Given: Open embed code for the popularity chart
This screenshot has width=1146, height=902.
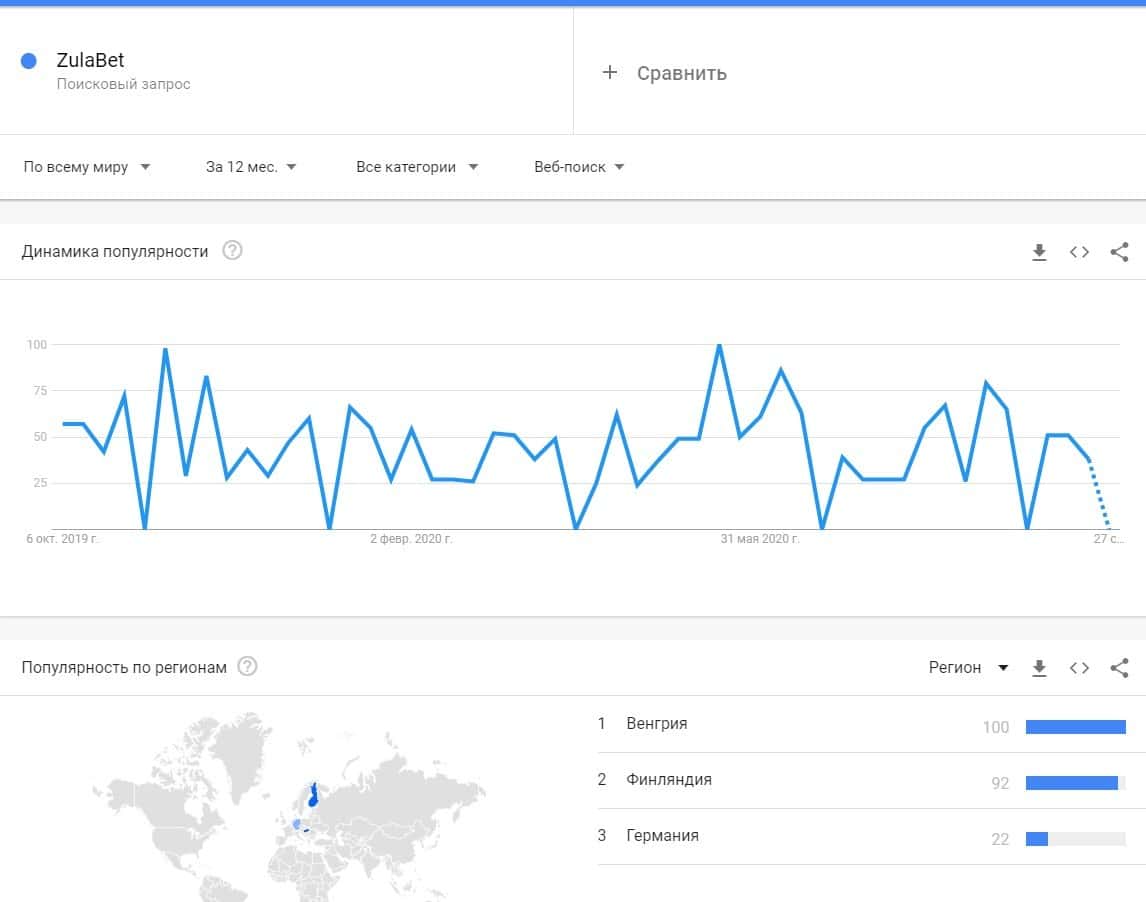Looking at the screenshot, I should click(1079, 252).
